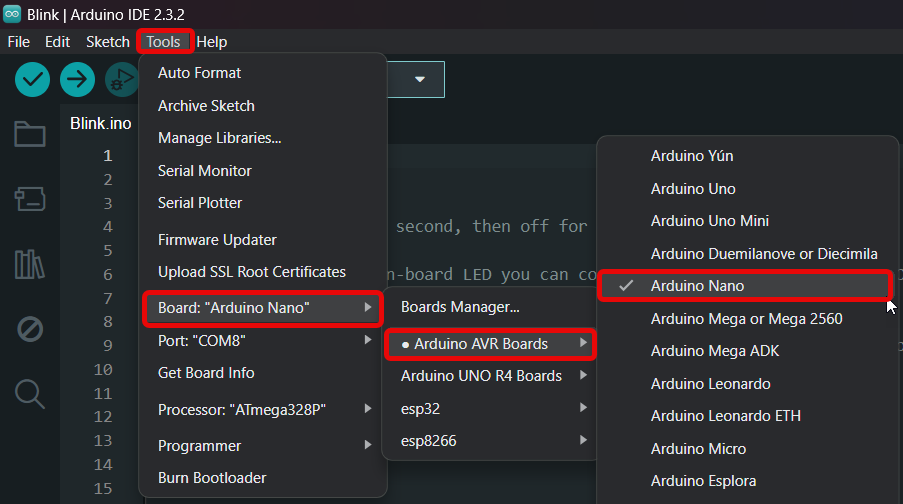Select Arduino Micro board
903x504 pixels.
coord(746,449)
